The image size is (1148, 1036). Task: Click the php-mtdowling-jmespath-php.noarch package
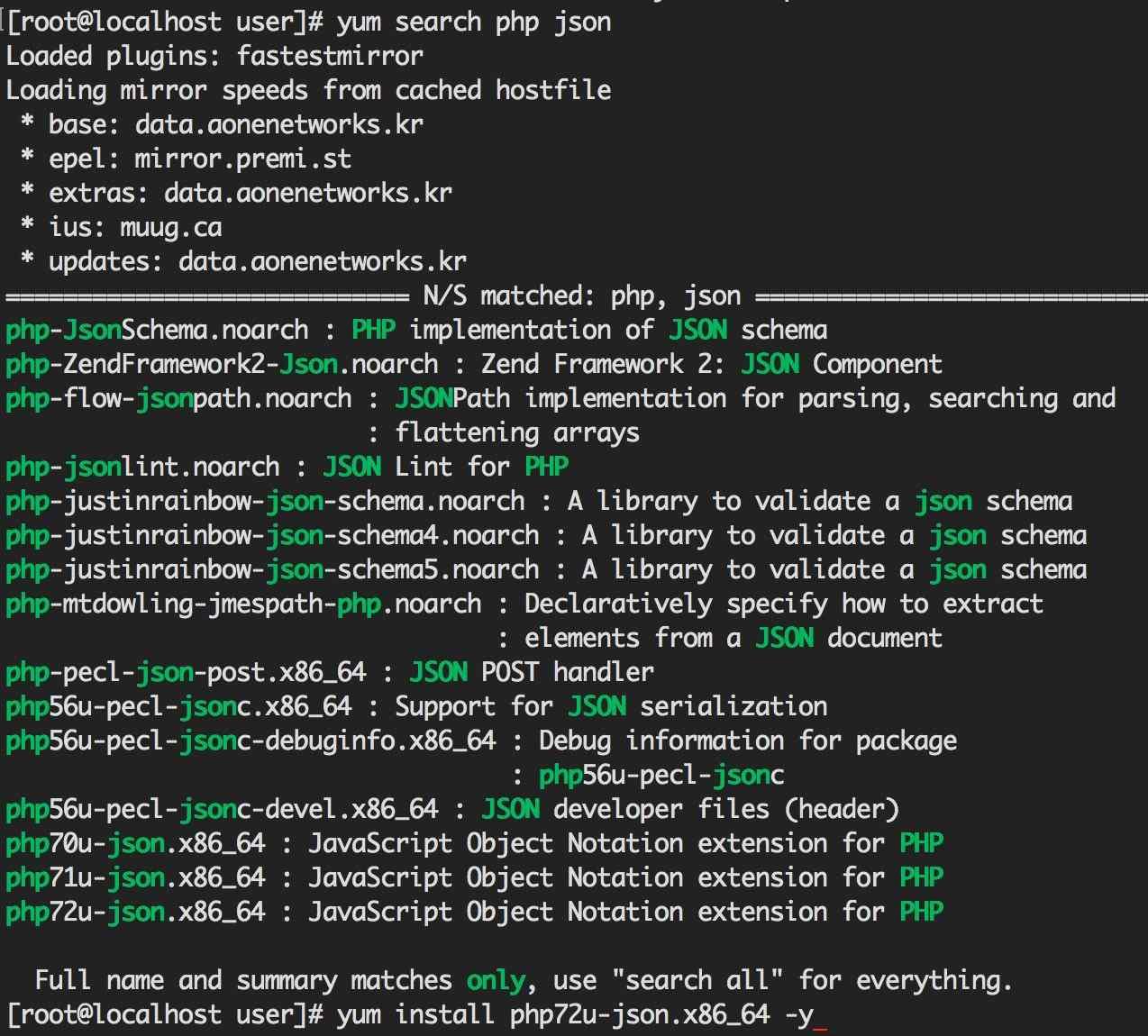click(x=239, y=604)
